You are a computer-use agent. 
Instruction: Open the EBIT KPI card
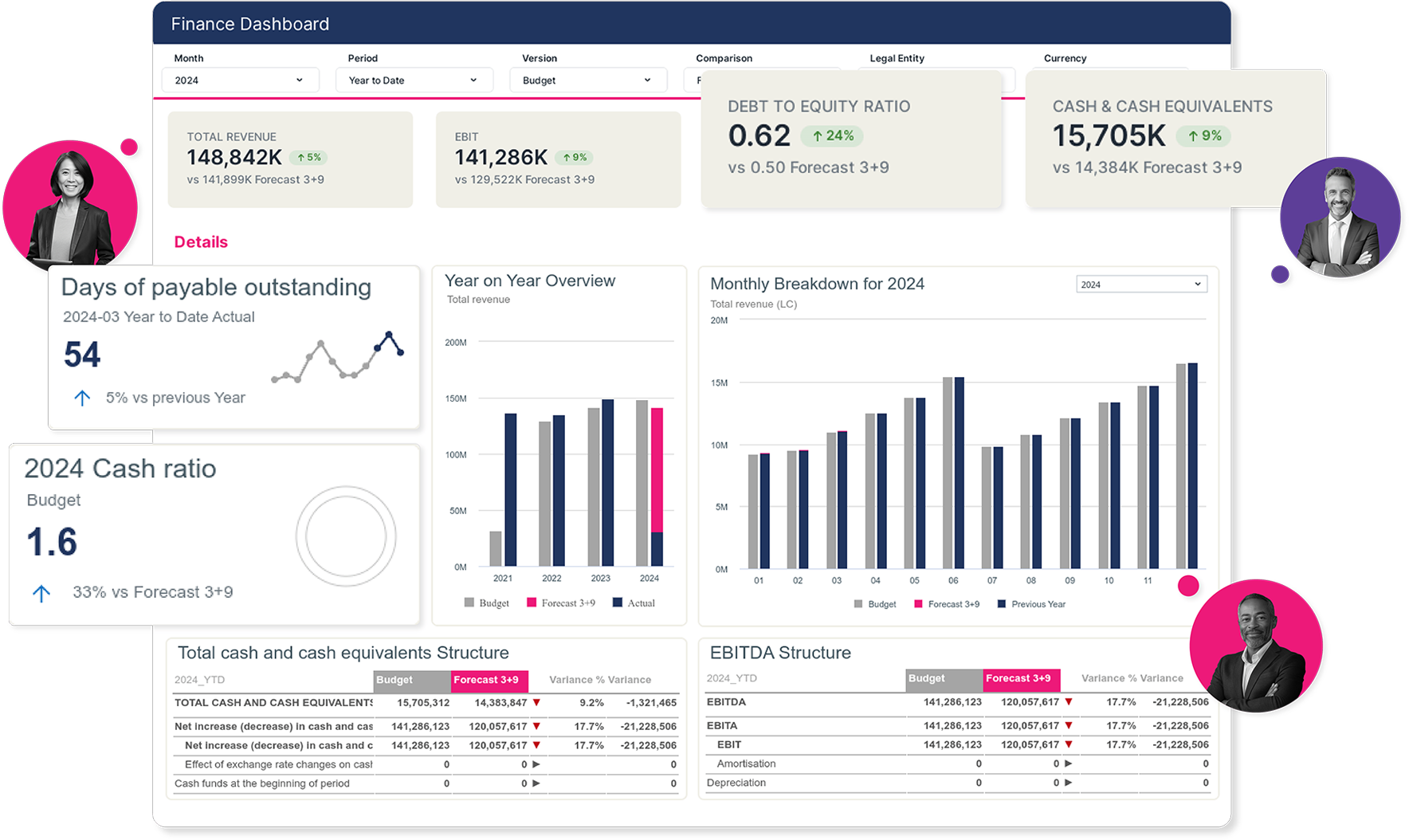[x=558, y=159]
